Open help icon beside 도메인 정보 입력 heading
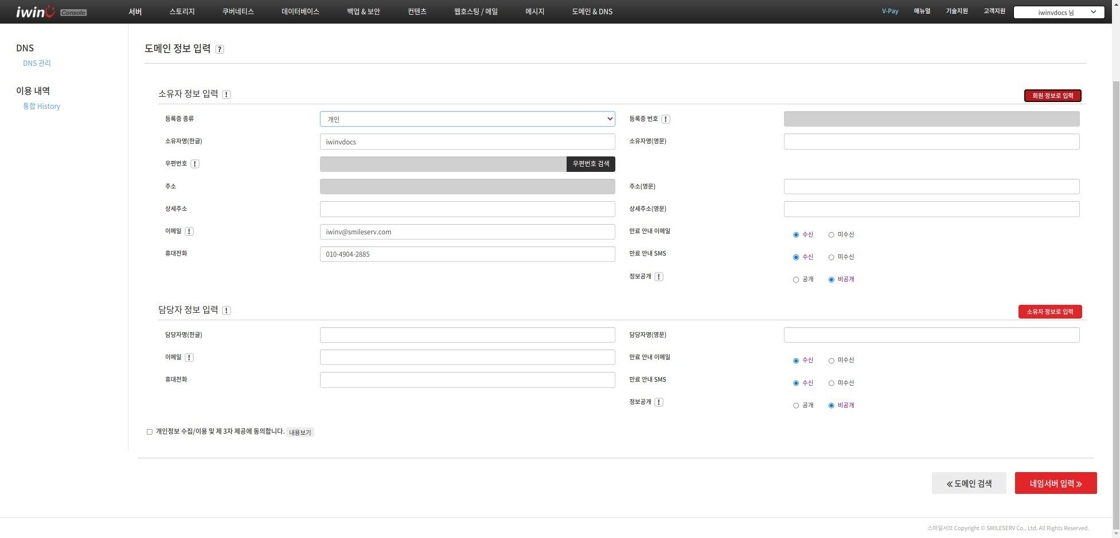This screenshot has height=538, width=1120. click(219, 49)
